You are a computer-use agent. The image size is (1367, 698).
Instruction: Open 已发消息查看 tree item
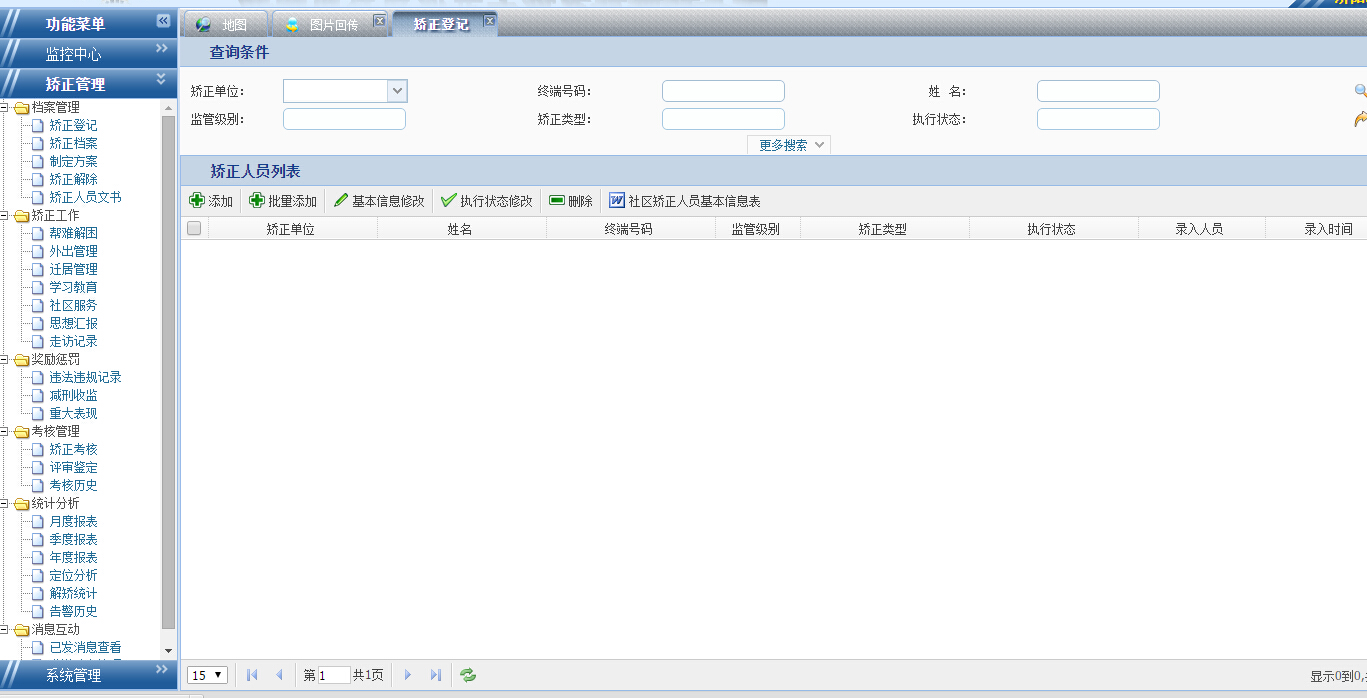point(85,647)
